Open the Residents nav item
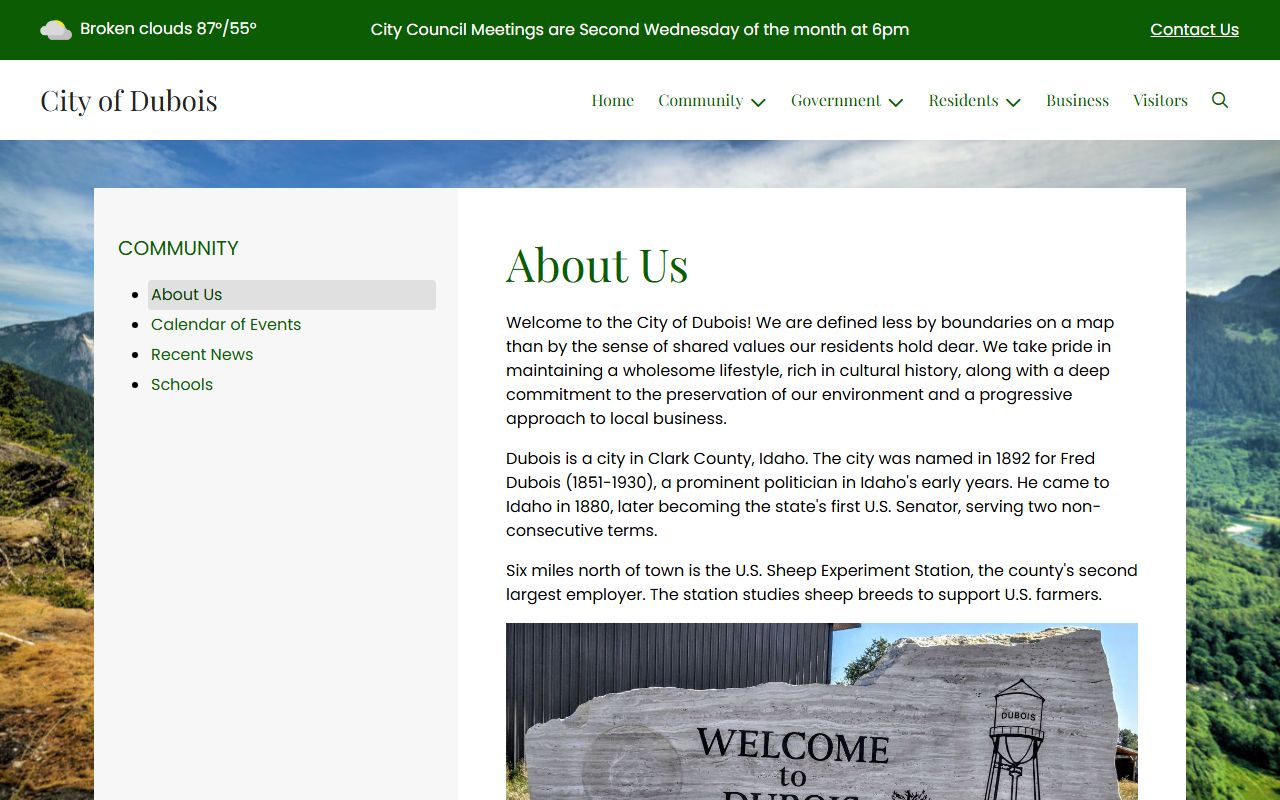The height and width of the screenshot is (800, 1280). (x=963, y=100)
